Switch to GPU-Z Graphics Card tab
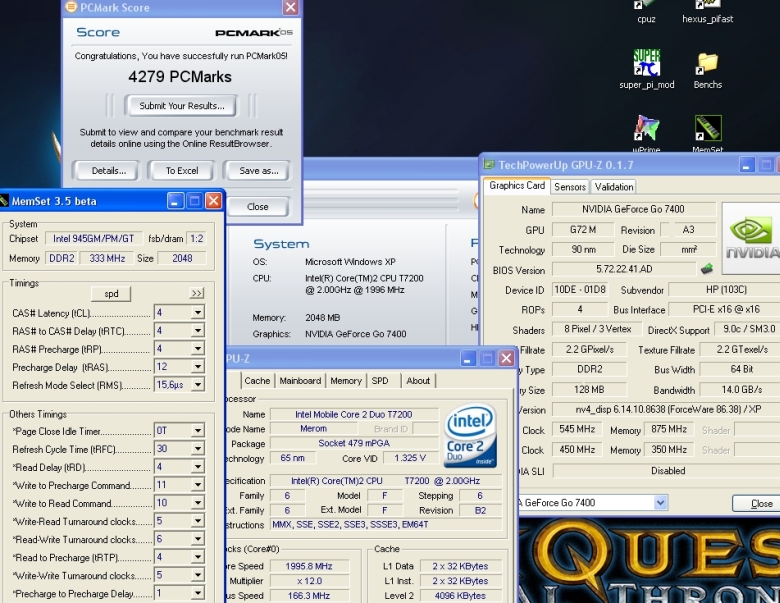Screen dimensions: 780x603 [x=517, y=186]
